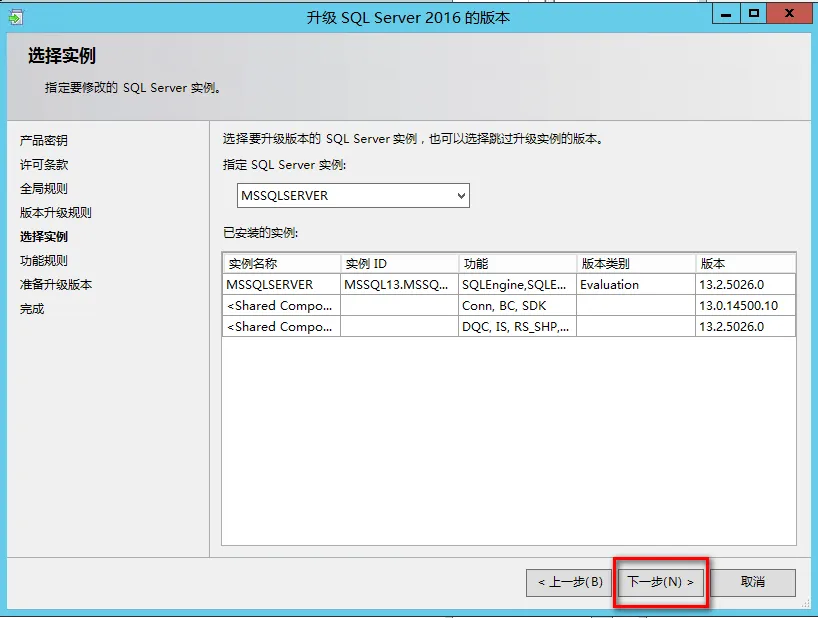Click Conn, BC, SDK features cell
818x618 pixels.
click(518, 305)
